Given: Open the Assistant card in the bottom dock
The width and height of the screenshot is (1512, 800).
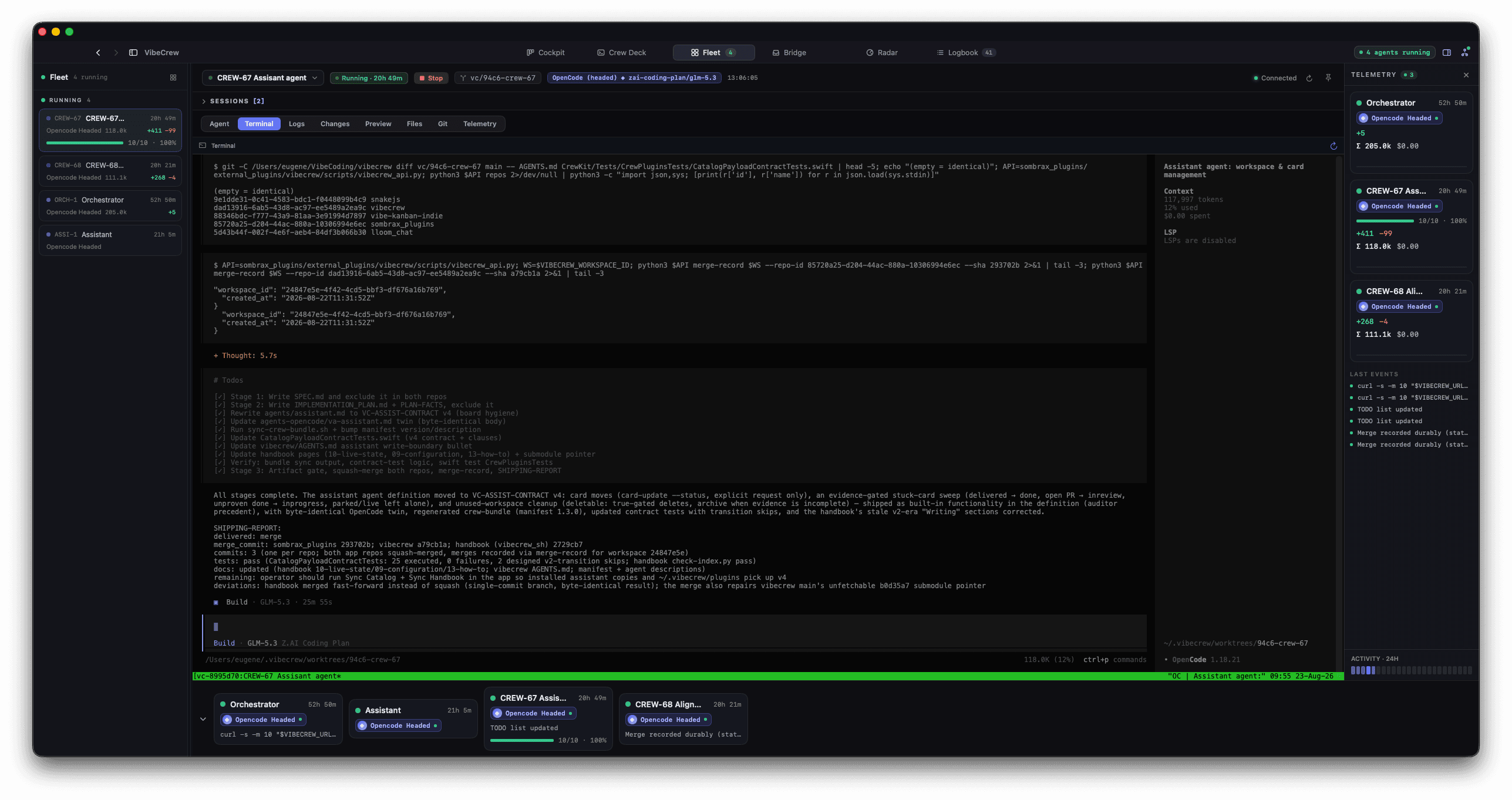Looking at the screenshot, I should tap(413, 718).
